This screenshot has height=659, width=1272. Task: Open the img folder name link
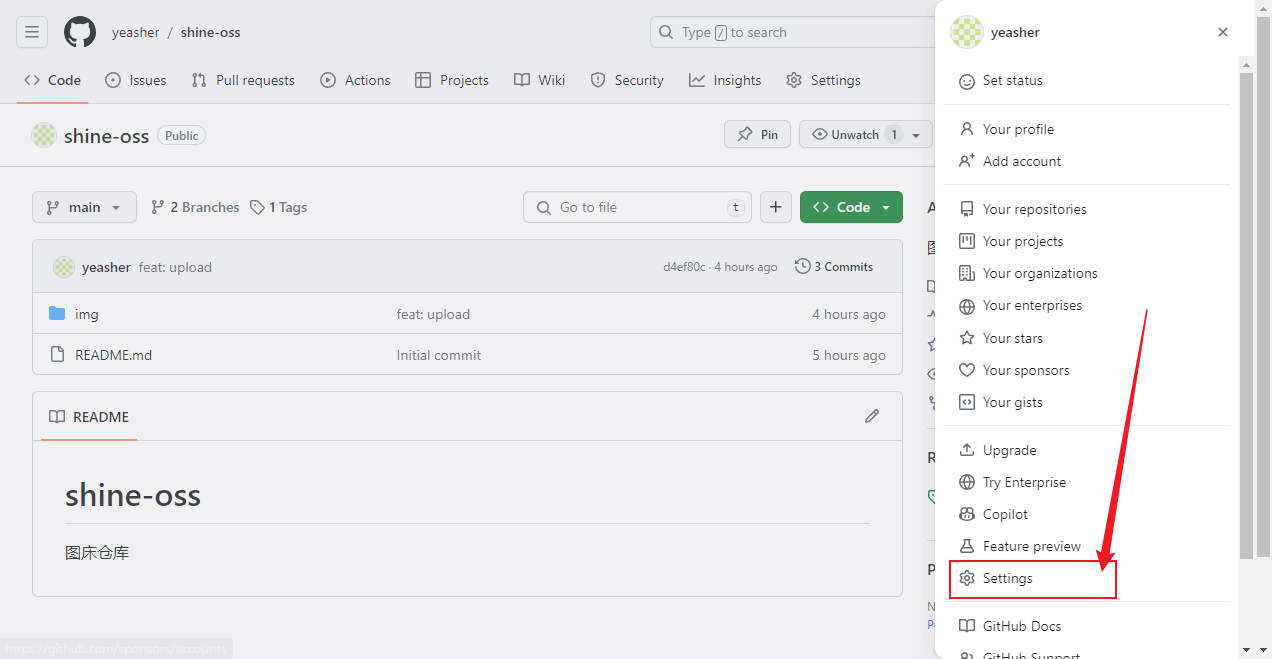pos(87,314)
